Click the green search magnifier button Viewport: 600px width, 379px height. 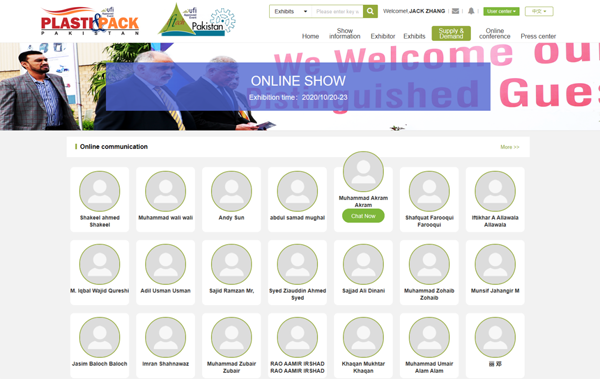pos(370,11)
